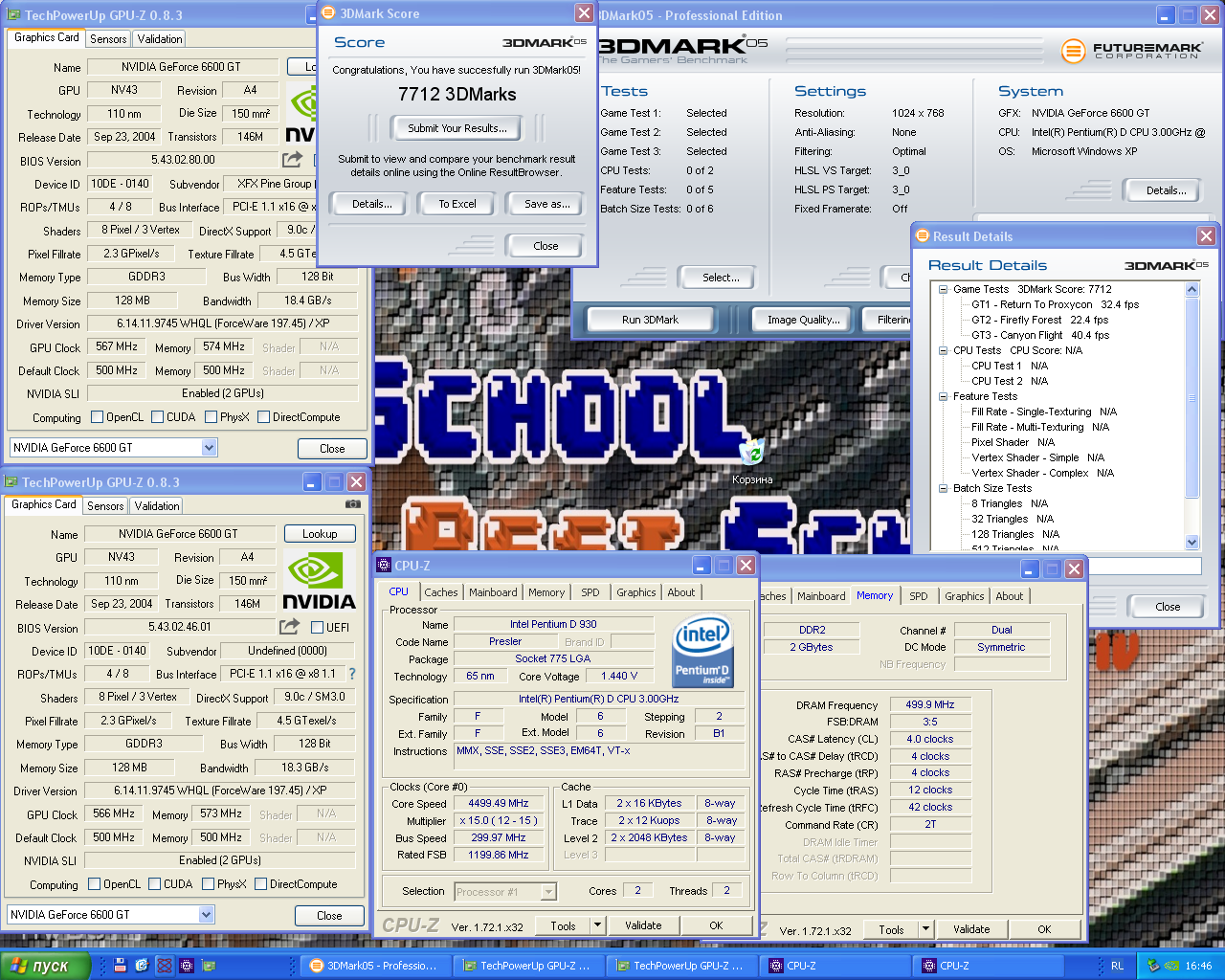Click the Core Speed 4499.49 MHz field

click(x=498, y=804)
